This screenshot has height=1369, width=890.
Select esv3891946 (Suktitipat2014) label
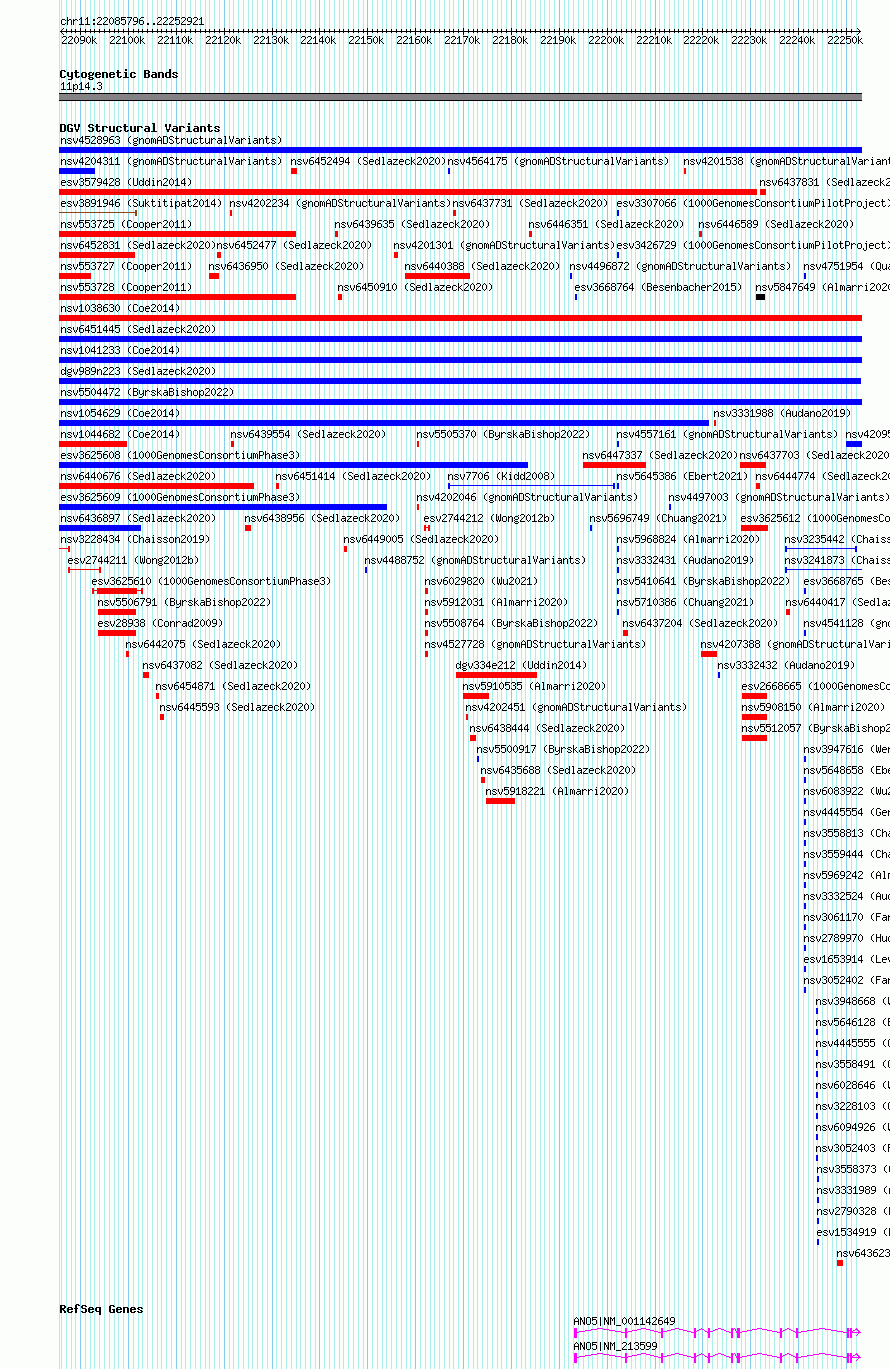pos(141,203)
